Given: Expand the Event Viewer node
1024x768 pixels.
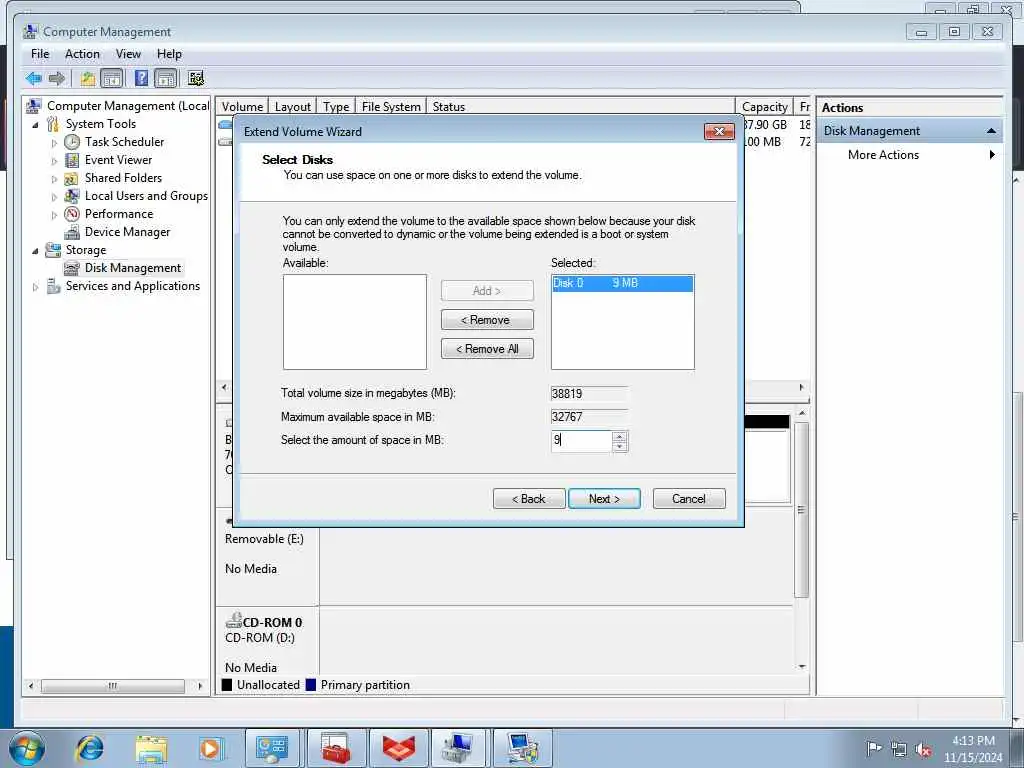Looking at the screenshot, I should tap(54, 161).
